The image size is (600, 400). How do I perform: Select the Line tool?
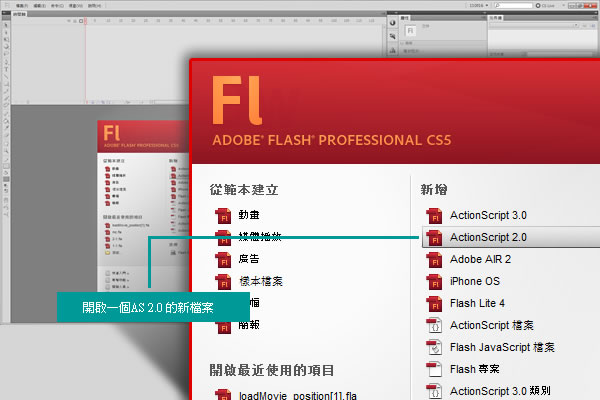[x=6, y=76]
